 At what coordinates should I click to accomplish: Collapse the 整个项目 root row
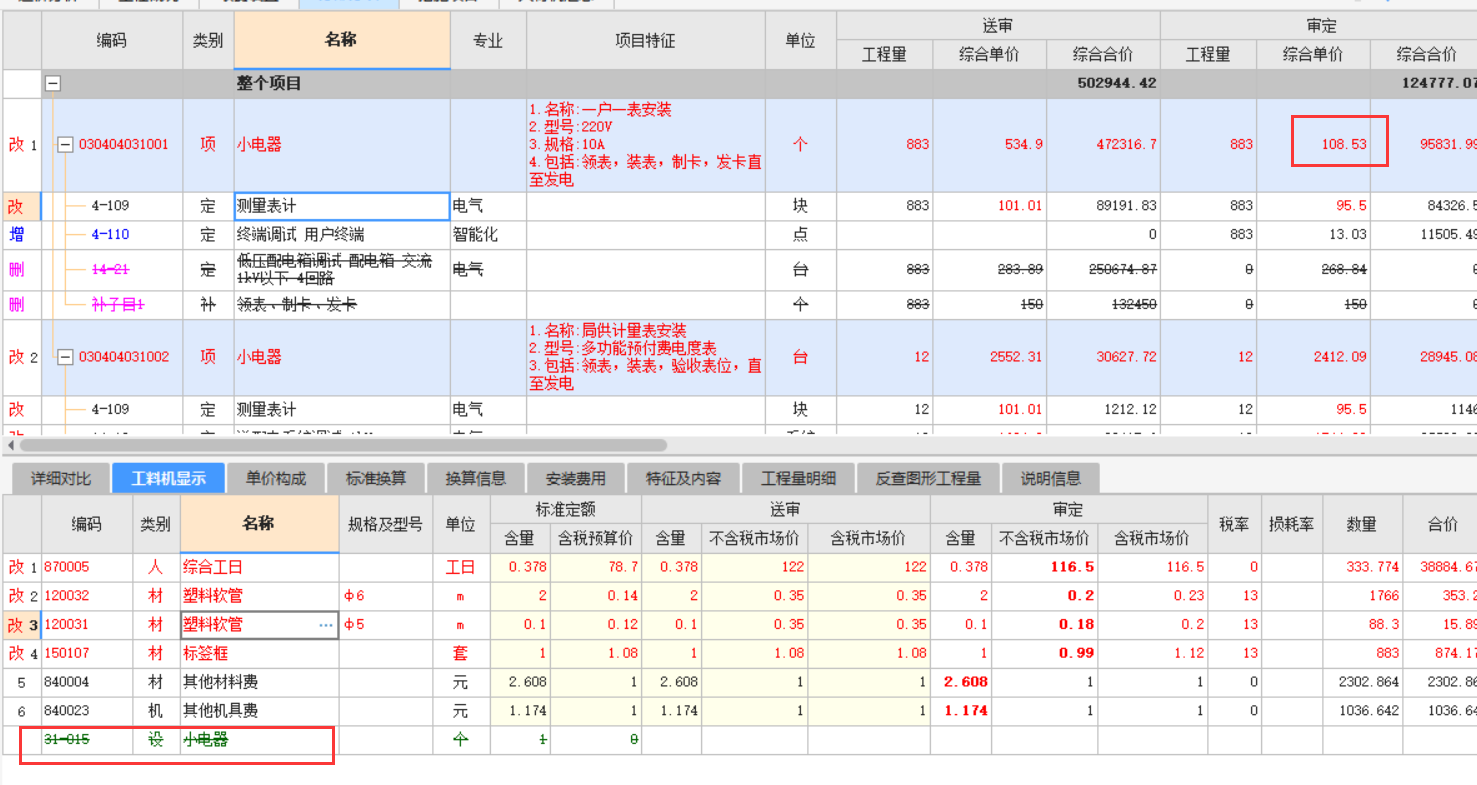tap(53, 84)
